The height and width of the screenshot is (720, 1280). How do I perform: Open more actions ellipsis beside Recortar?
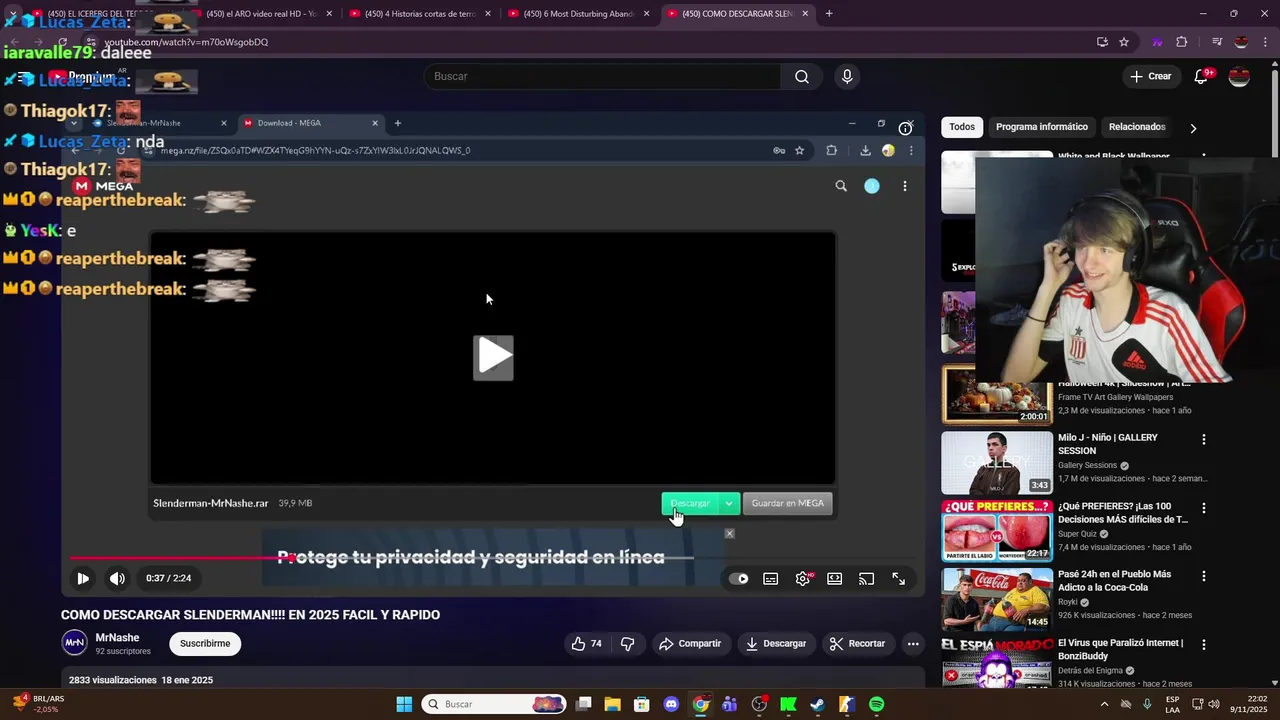912,643
